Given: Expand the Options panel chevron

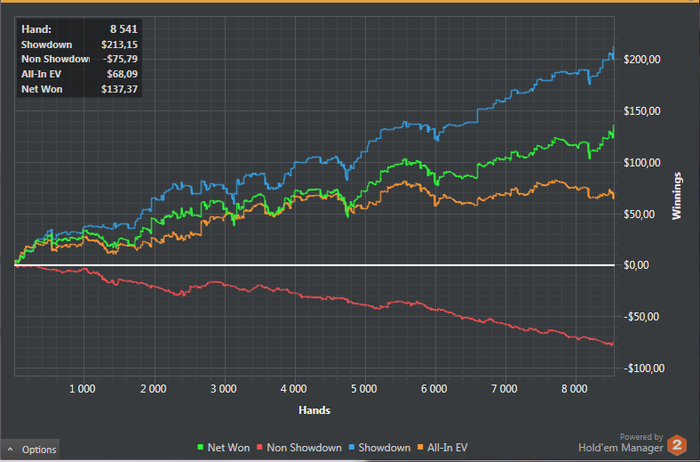Looking at the screenshot, I should 10,450.
